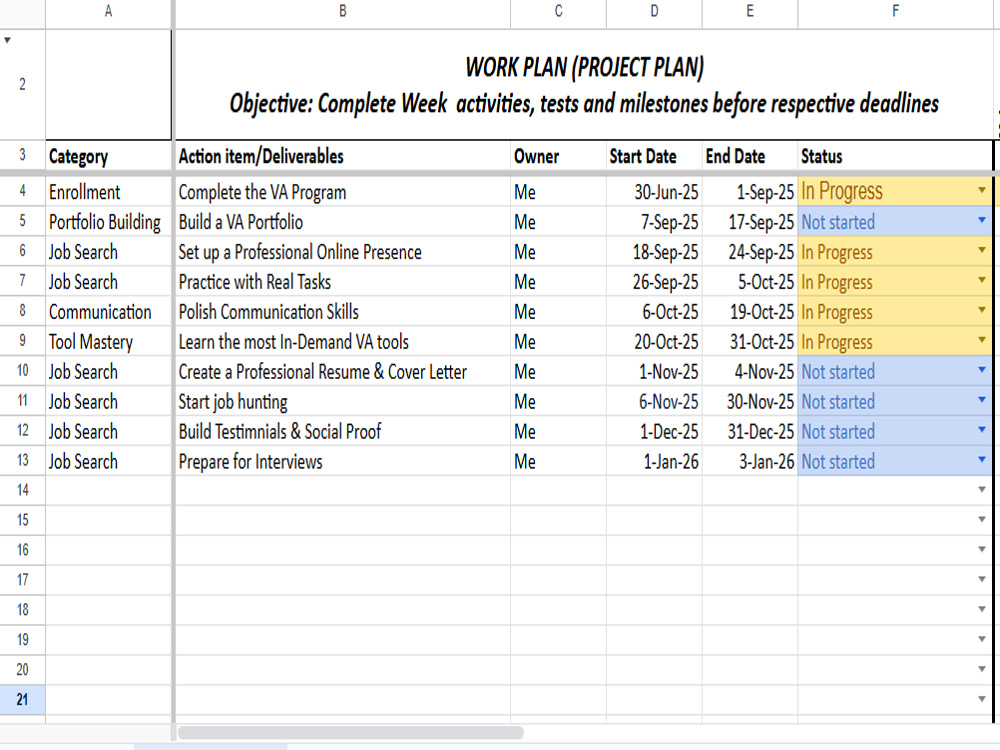This screenshot has height=750, width=1000.
Task: Open status dropdown for Build Testimnials & Social Proof
Action: tap(982, 430)
